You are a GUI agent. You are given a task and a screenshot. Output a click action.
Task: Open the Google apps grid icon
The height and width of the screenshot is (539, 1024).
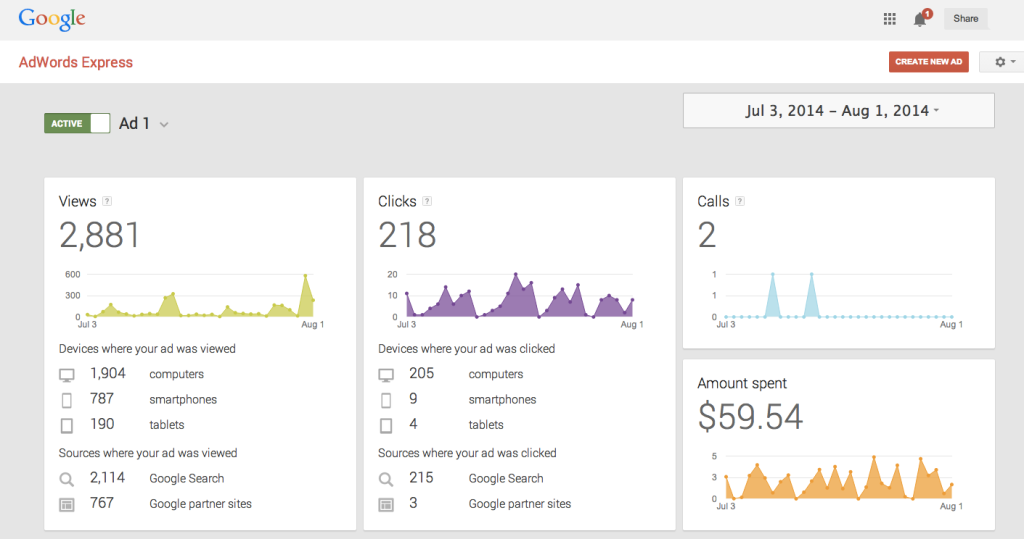tap(889, 19)
